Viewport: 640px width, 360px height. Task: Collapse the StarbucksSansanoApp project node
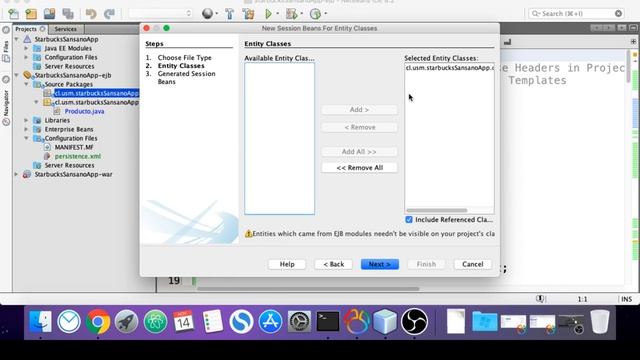click(17, 39)
